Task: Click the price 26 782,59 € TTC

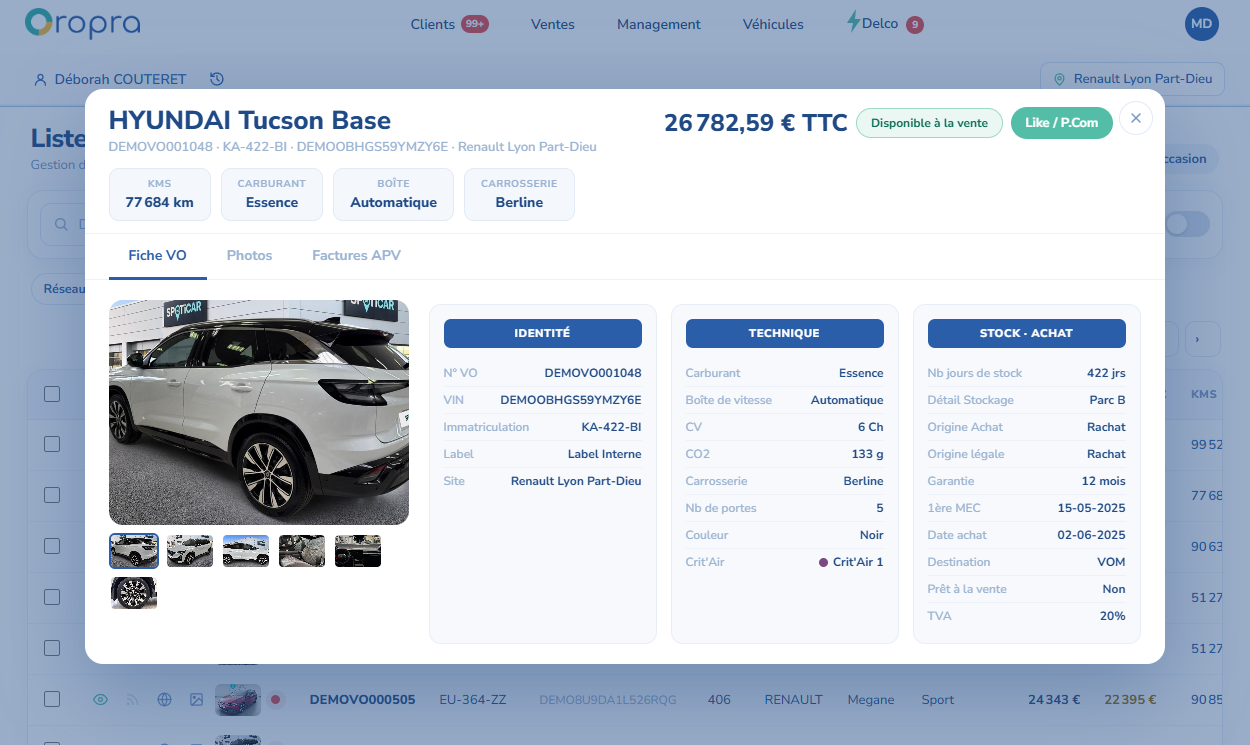Action: click(x=756, y=123)
